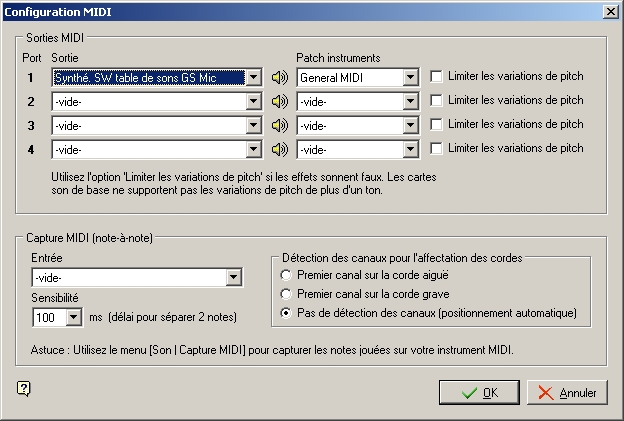The height and width of the screenshot is (421, 624).
Task: Expand General MIDI patch instruments dropdown
Action: 410,77
